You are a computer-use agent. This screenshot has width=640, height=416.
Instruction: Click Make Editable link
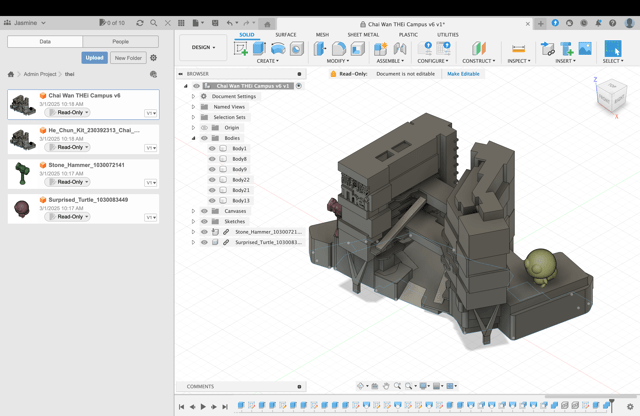pos(463,74)
